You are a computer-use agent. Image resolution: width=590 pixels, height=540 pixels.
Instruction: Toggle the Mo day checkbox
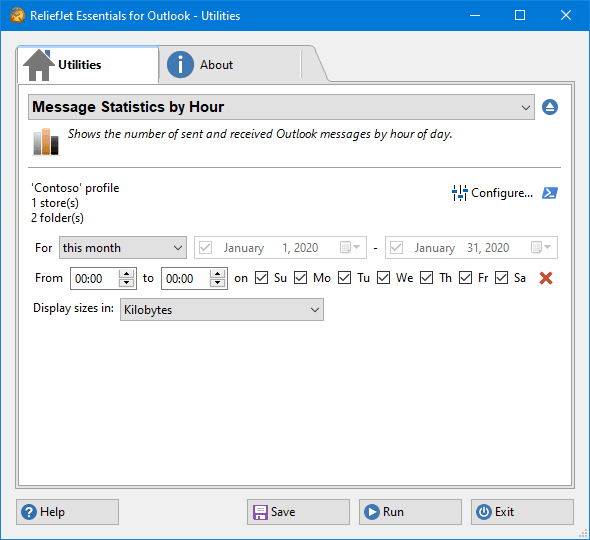point(300,278)
